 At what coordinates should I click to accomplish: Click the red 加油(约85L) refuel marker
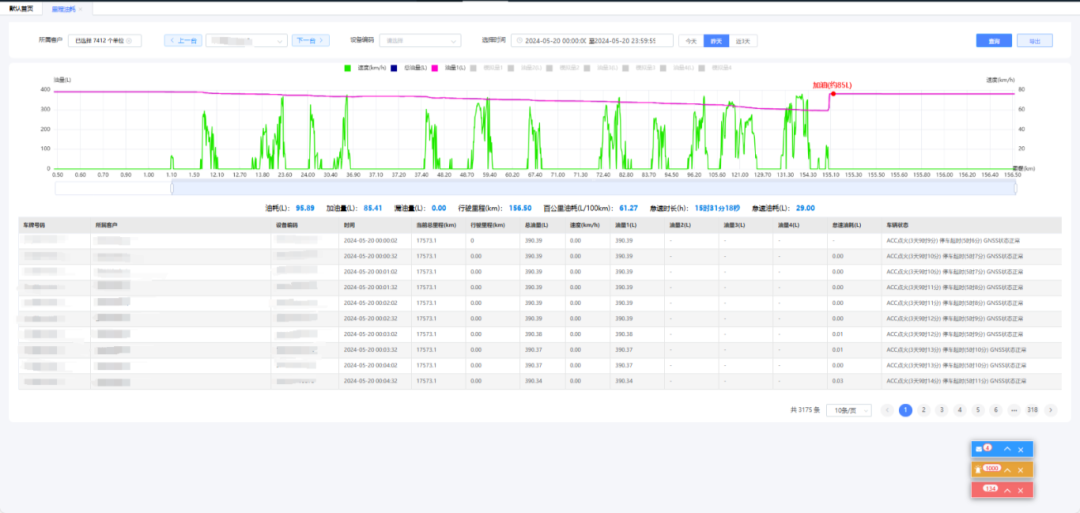[x=833, y=93]
